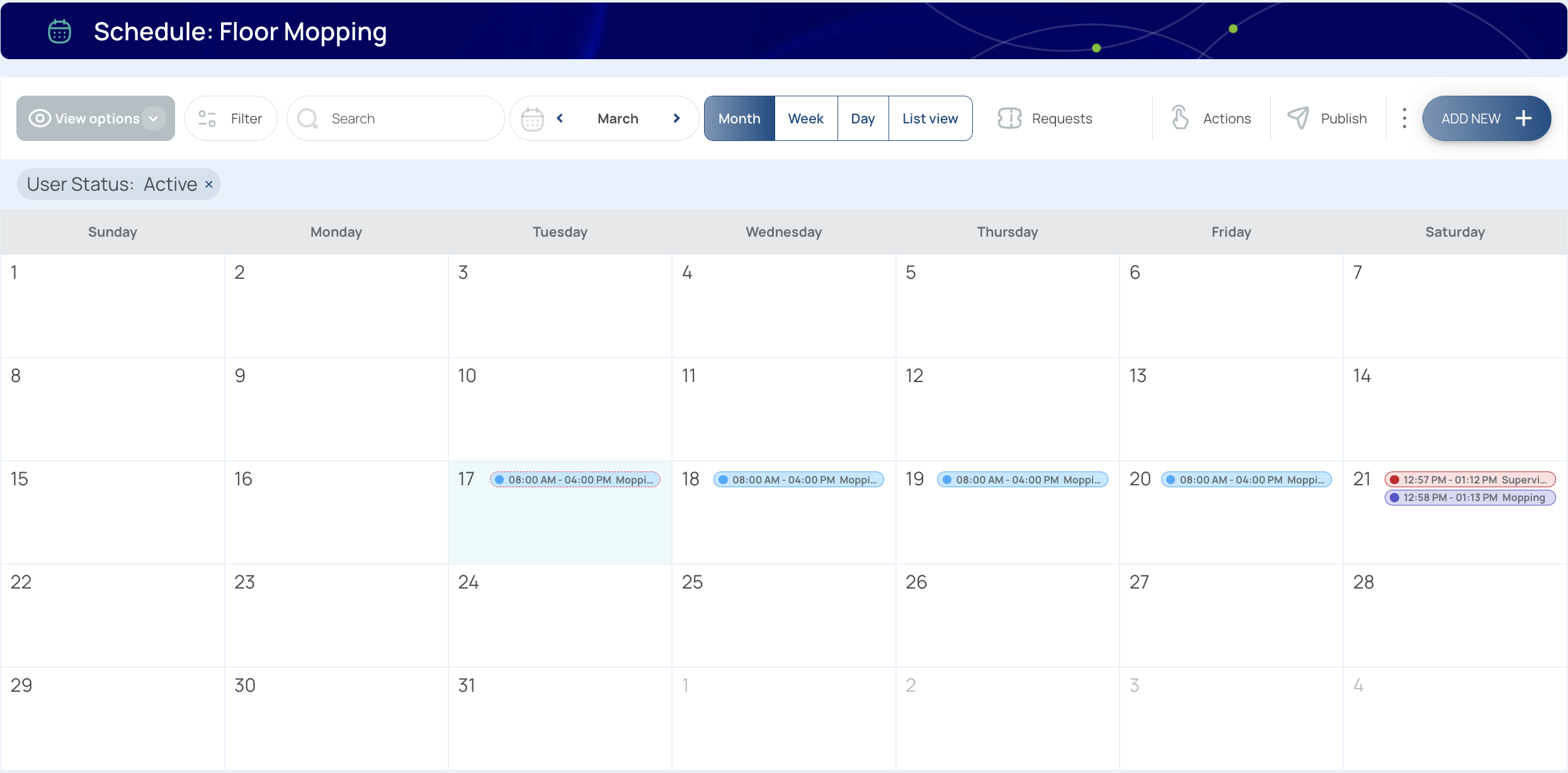Open the Filter sliders icon
This screenshot has height=773, width=1568.
pyautogui.click(x=207, y=118)
